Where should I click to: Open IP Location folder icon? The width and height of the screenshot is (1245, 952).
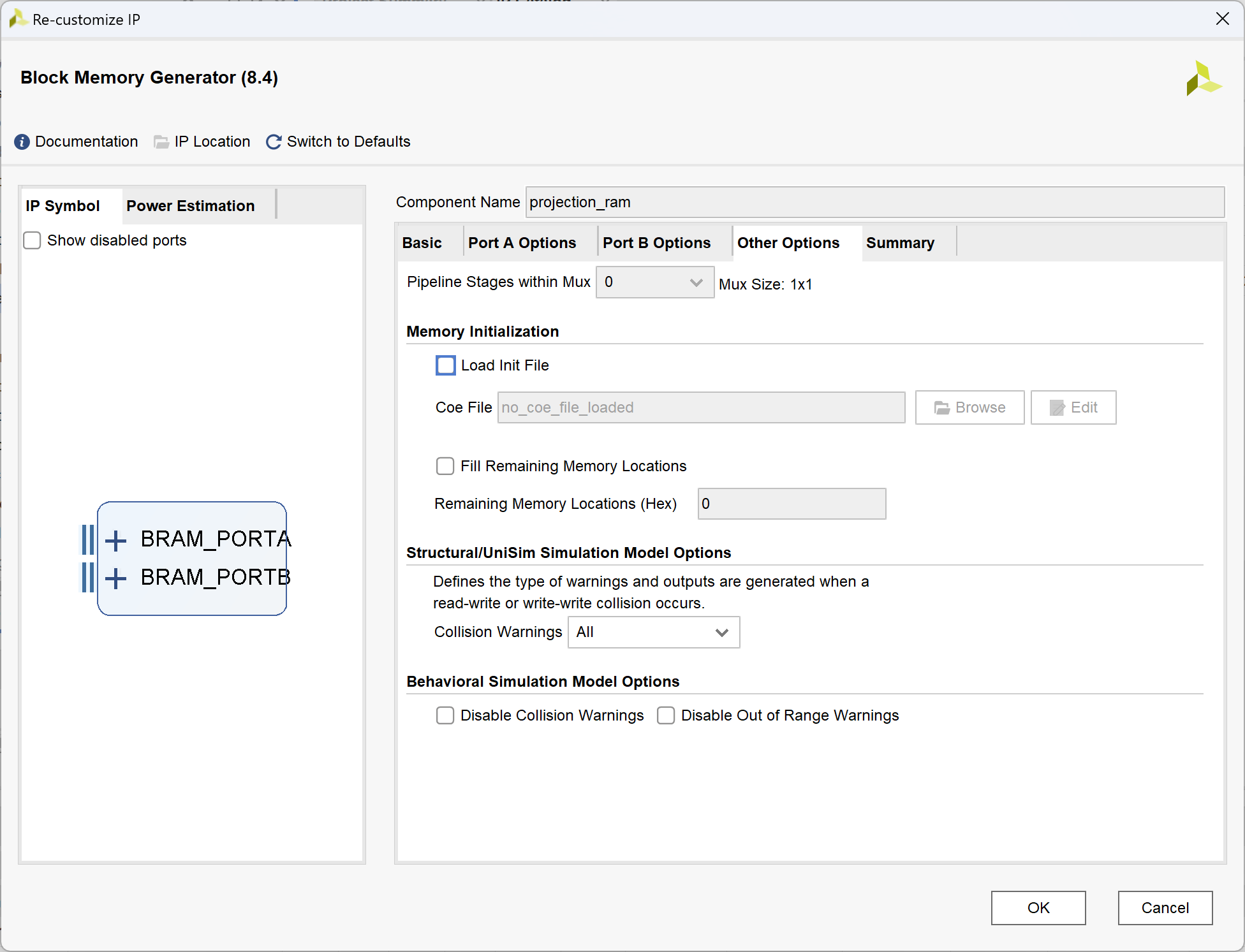pos(161,142)
